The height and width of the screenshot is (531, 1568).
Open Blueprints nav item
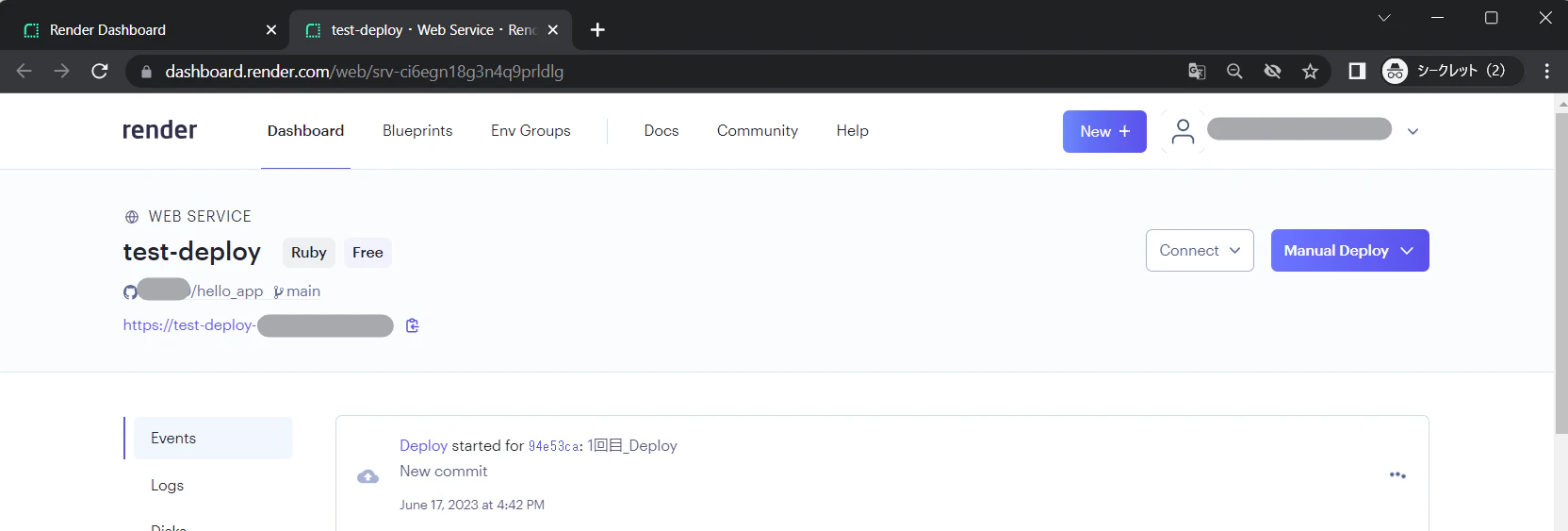click(x=417, y=131)
